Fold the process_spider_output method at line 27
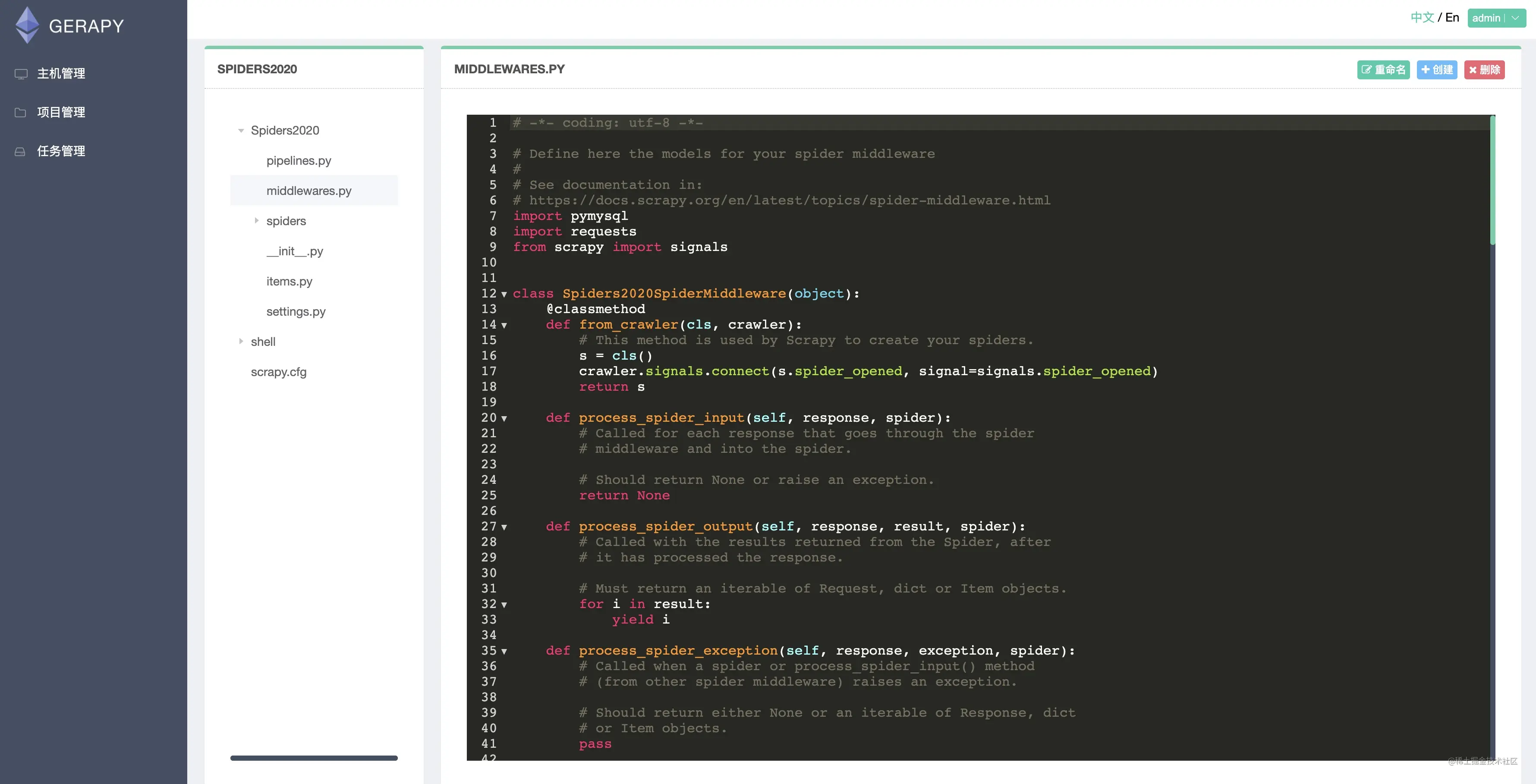 pyautogui.click(x=504, y=528)
